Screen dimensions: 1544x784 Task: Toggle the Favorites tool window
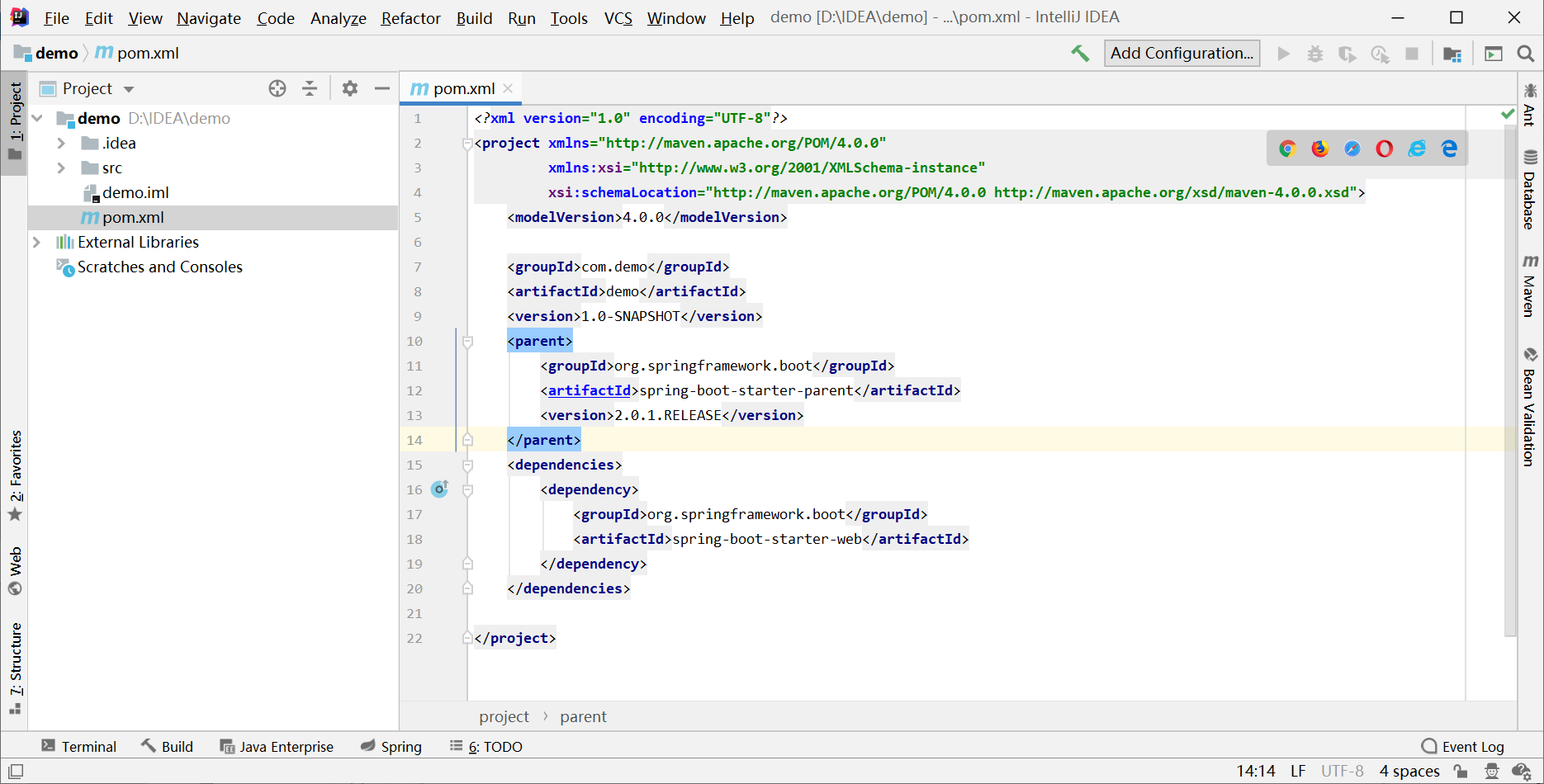pos(15,475)
